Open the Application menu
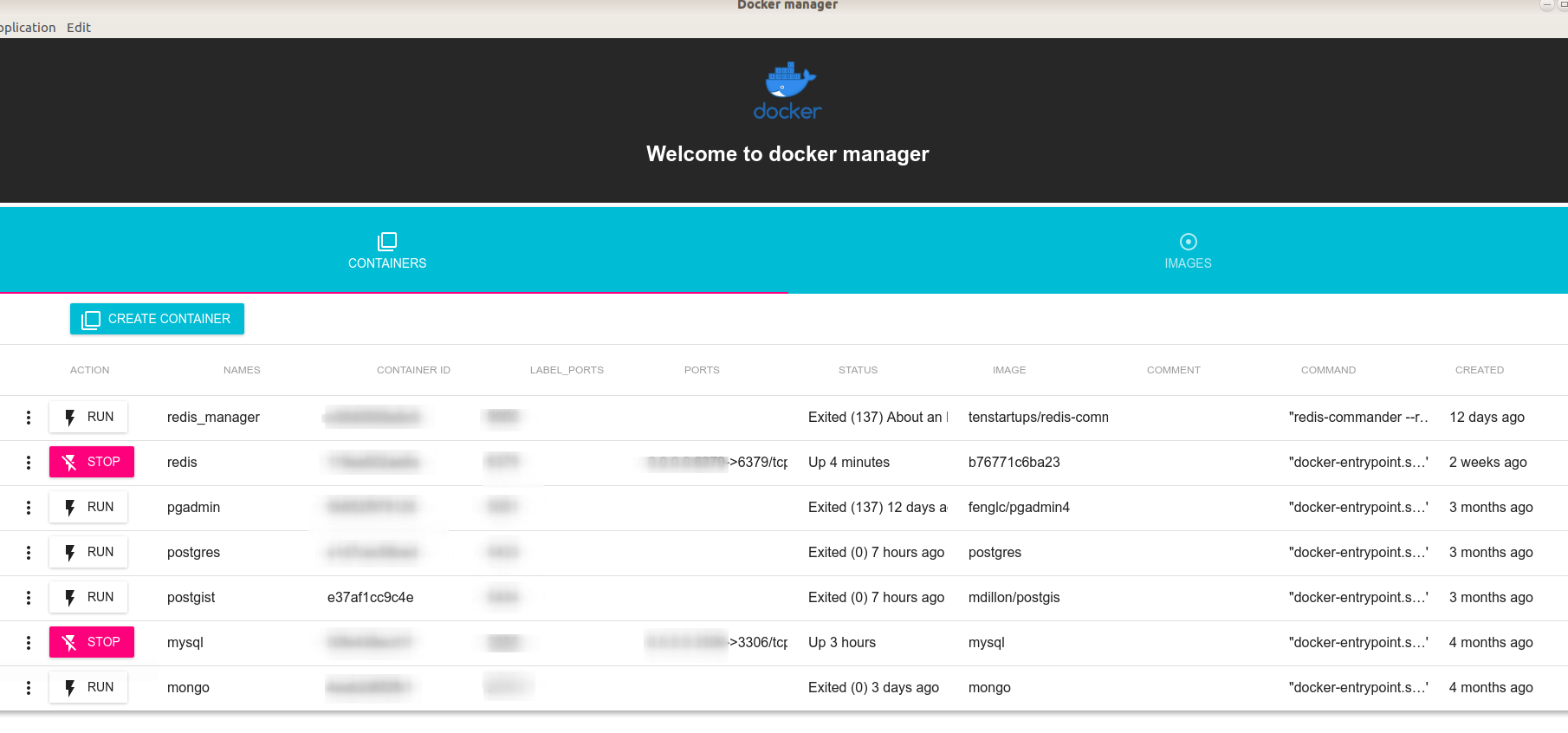Screen dimensions: 1568x733 27,28
